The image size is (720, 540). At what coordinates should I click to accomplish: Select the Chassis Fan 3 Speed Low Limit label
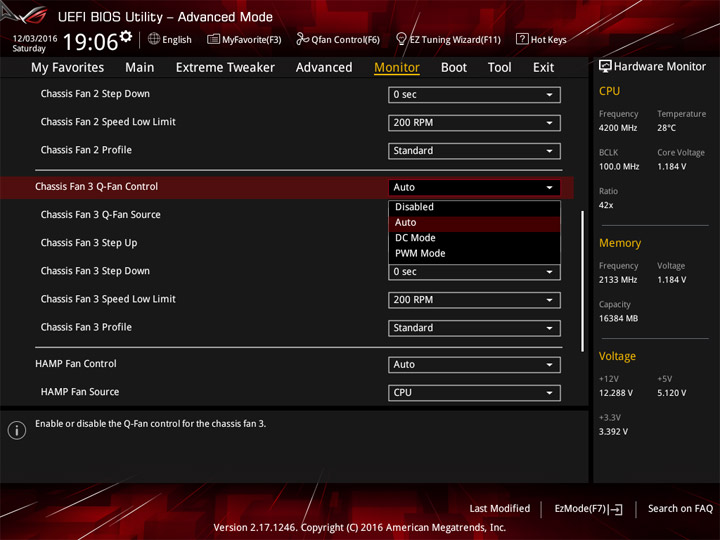(x=108, y=299)
